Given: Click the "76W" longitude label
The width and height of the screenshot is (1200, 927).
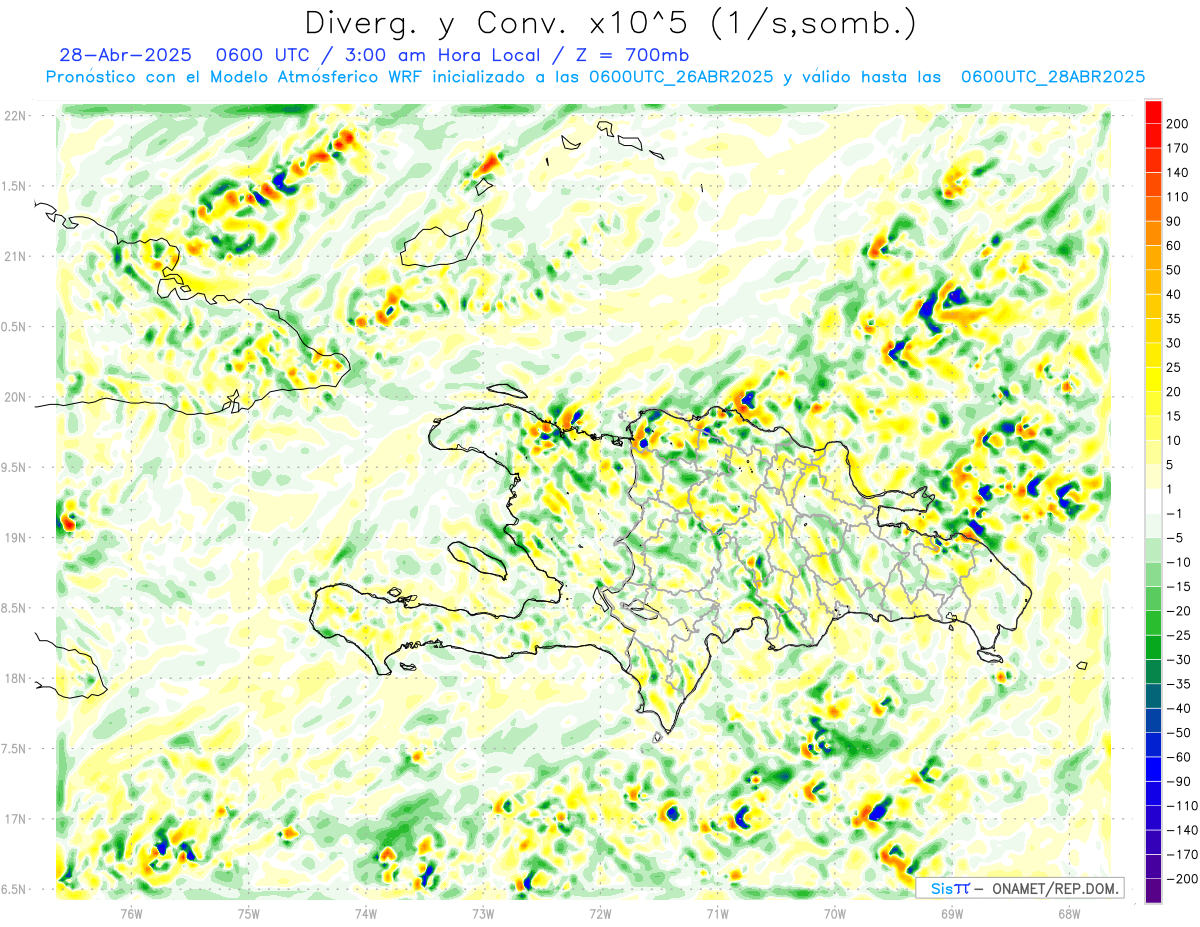Looking at the screenshot, I should pos(131,913).
